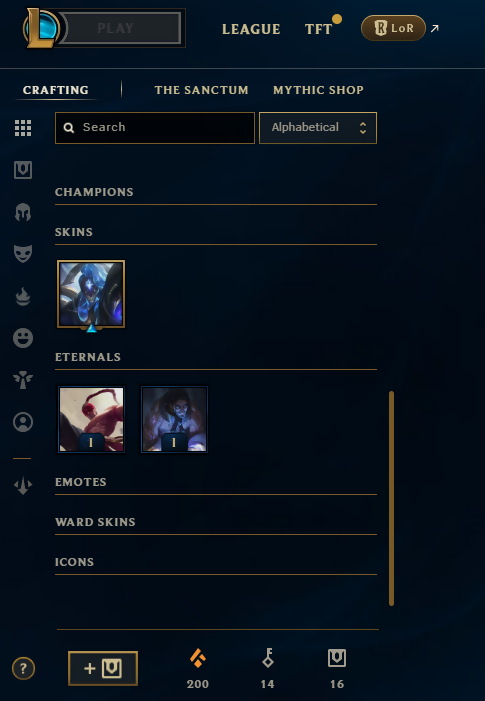485x701 pixels.
Task: Select the all-items grid filter icon
Action: [x=23, y=128]
